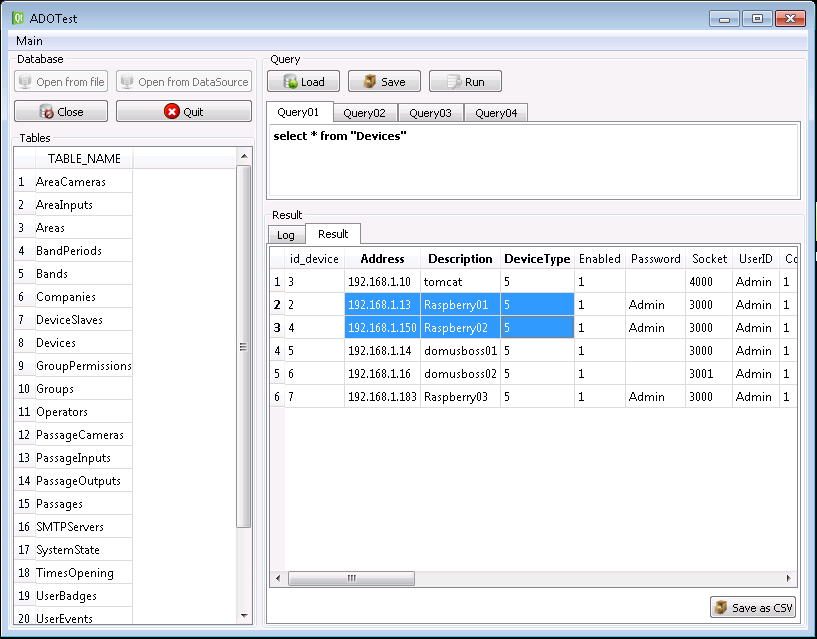Image resolution: width=817 pixels, height=639 pixels.
Task: Click the TABLE_NAME column header
Action: [84, 158]
